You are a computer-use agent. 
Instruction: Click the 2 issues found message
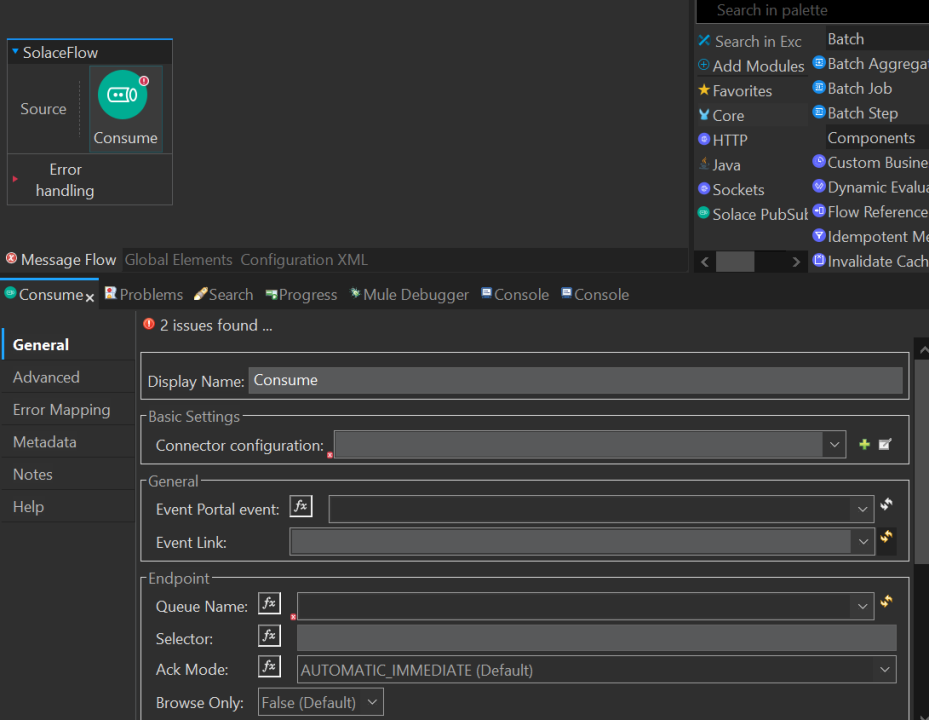216,325
